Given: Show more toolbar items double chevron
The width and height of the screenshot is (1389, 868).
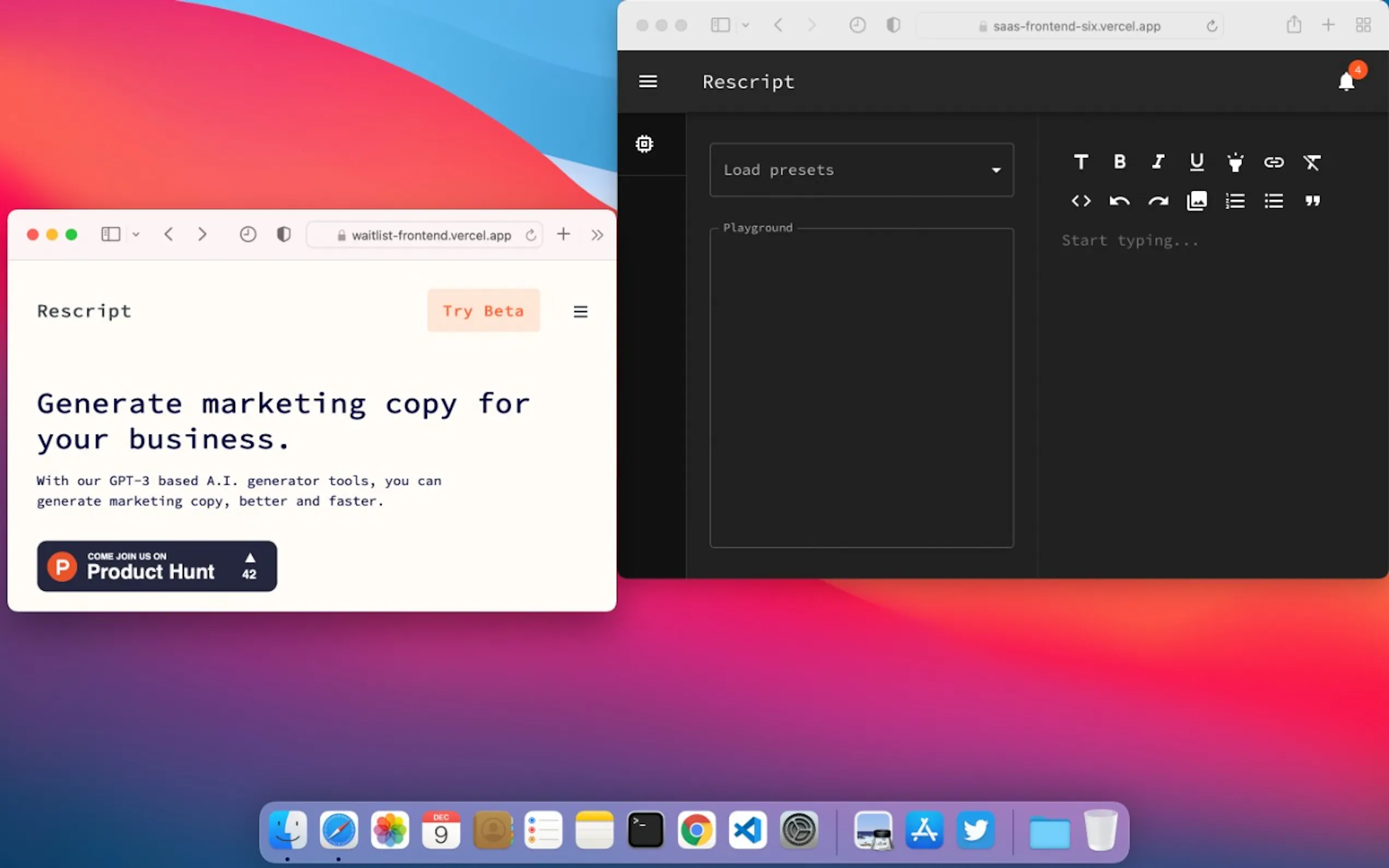Looking at the screenshot, I should tap(597, 235).
